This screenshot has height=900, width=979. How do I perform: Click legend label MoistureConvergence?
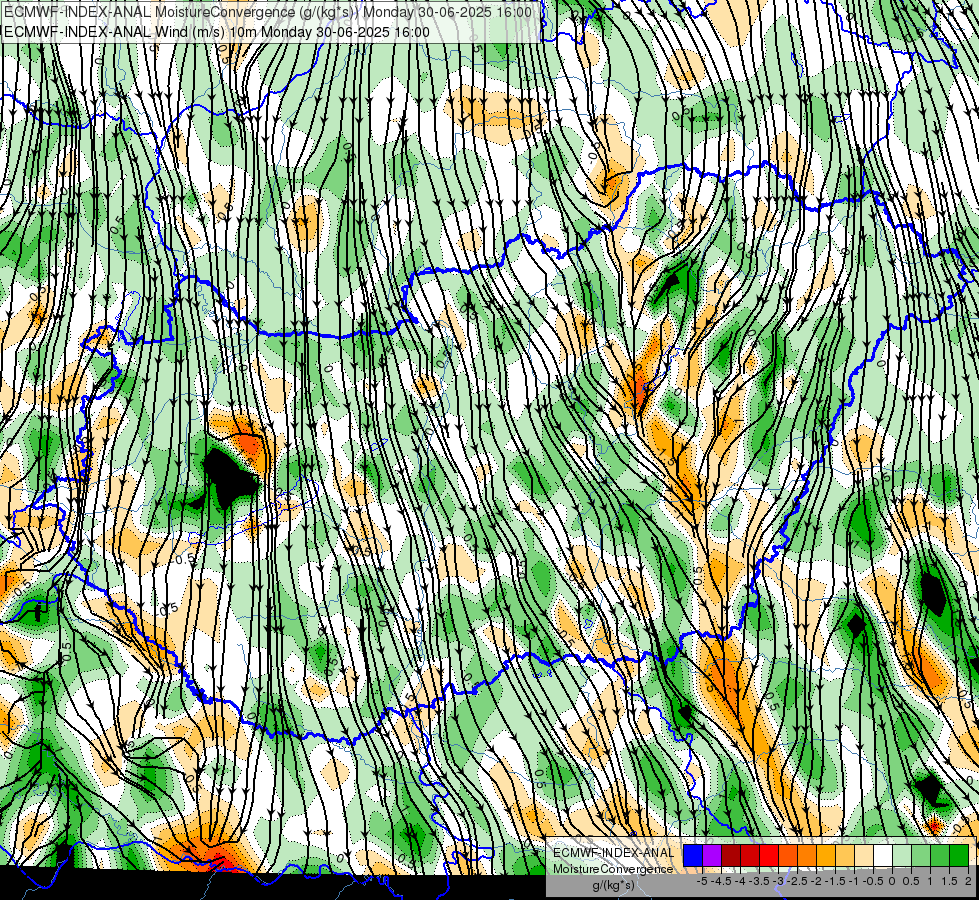click(x=614, y=869)
